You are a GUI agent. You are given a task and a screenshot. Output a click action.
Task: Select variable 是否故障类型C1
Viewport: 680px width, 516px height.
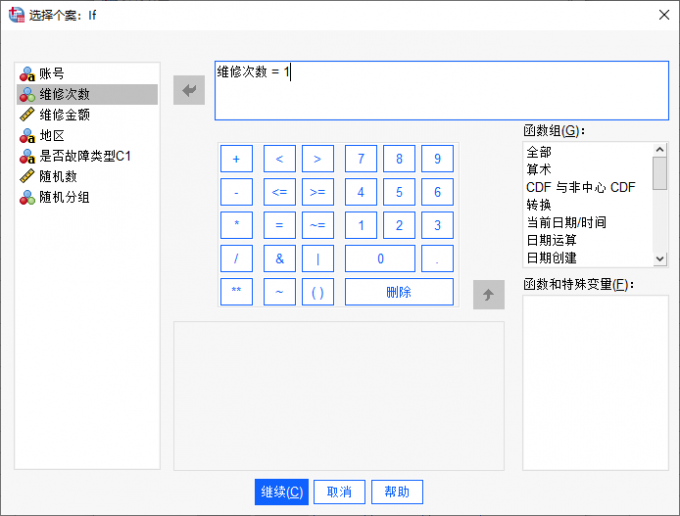[87, 156]
